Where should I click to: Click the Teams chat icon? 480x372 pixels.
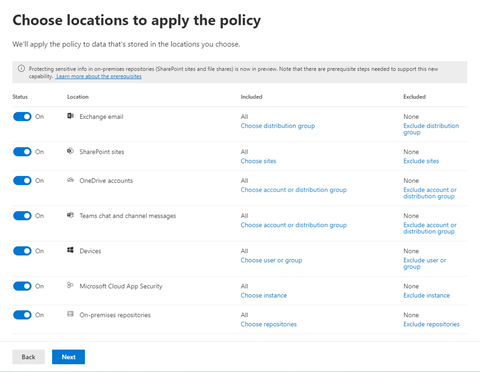(70, 215)
